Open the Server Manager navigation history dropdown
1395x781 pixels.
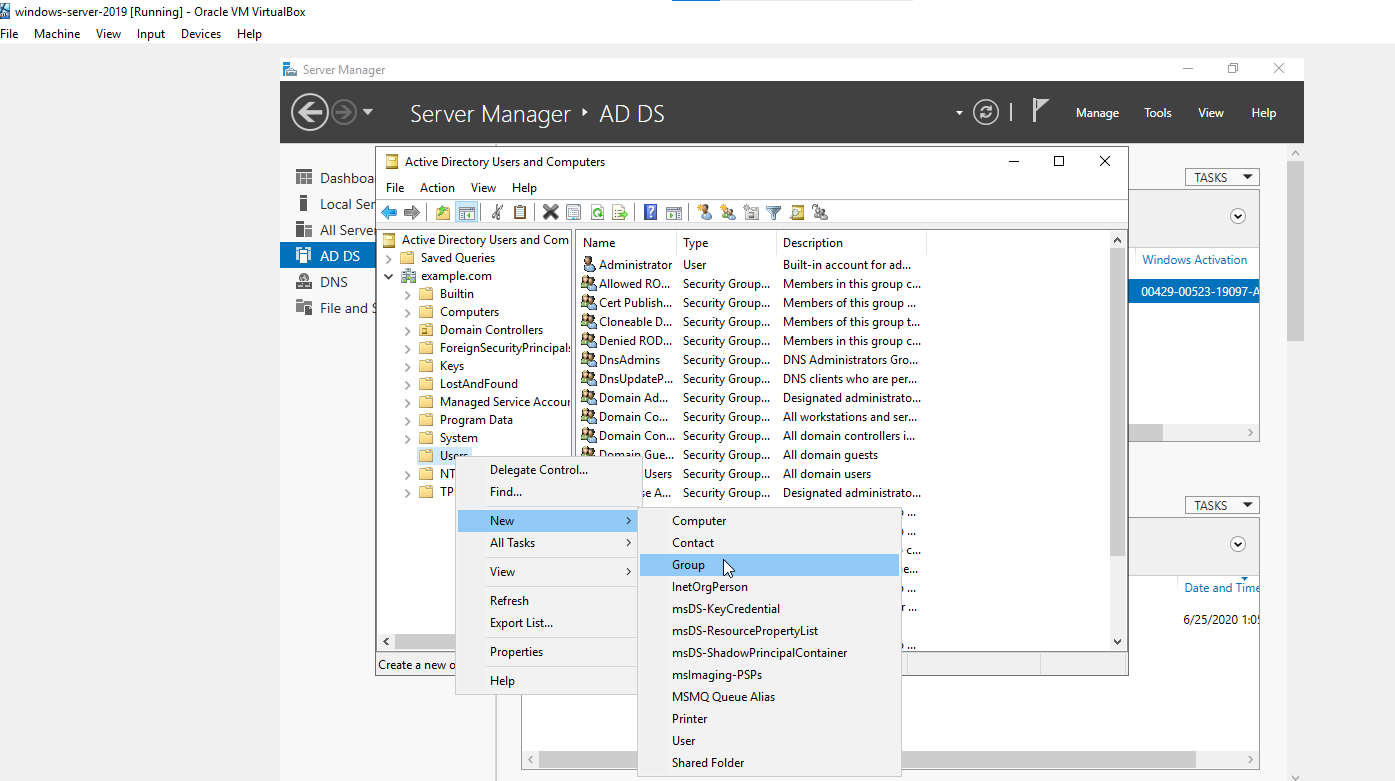368,112
